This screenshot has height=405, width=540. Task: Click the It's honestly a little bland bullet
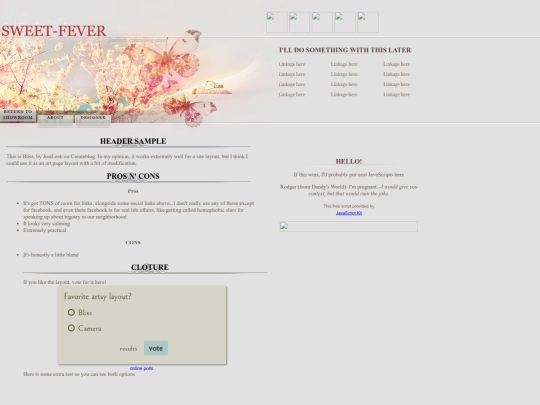[x=51, y=255]
